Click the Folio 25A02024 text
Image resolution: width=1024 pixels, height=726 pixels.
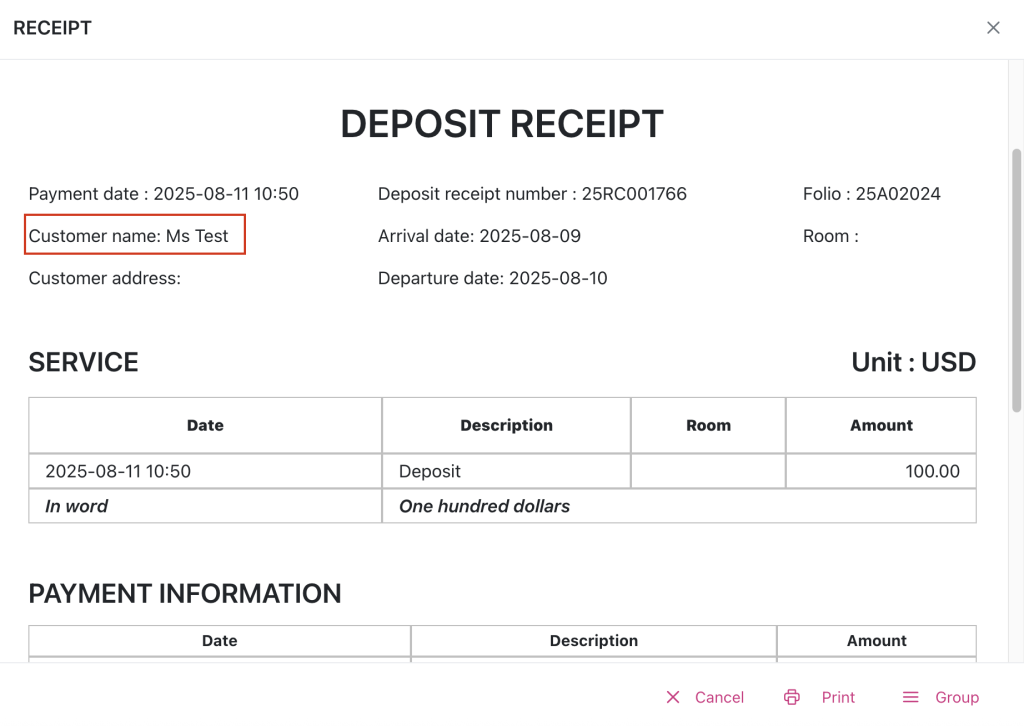(x=871, y=194)
